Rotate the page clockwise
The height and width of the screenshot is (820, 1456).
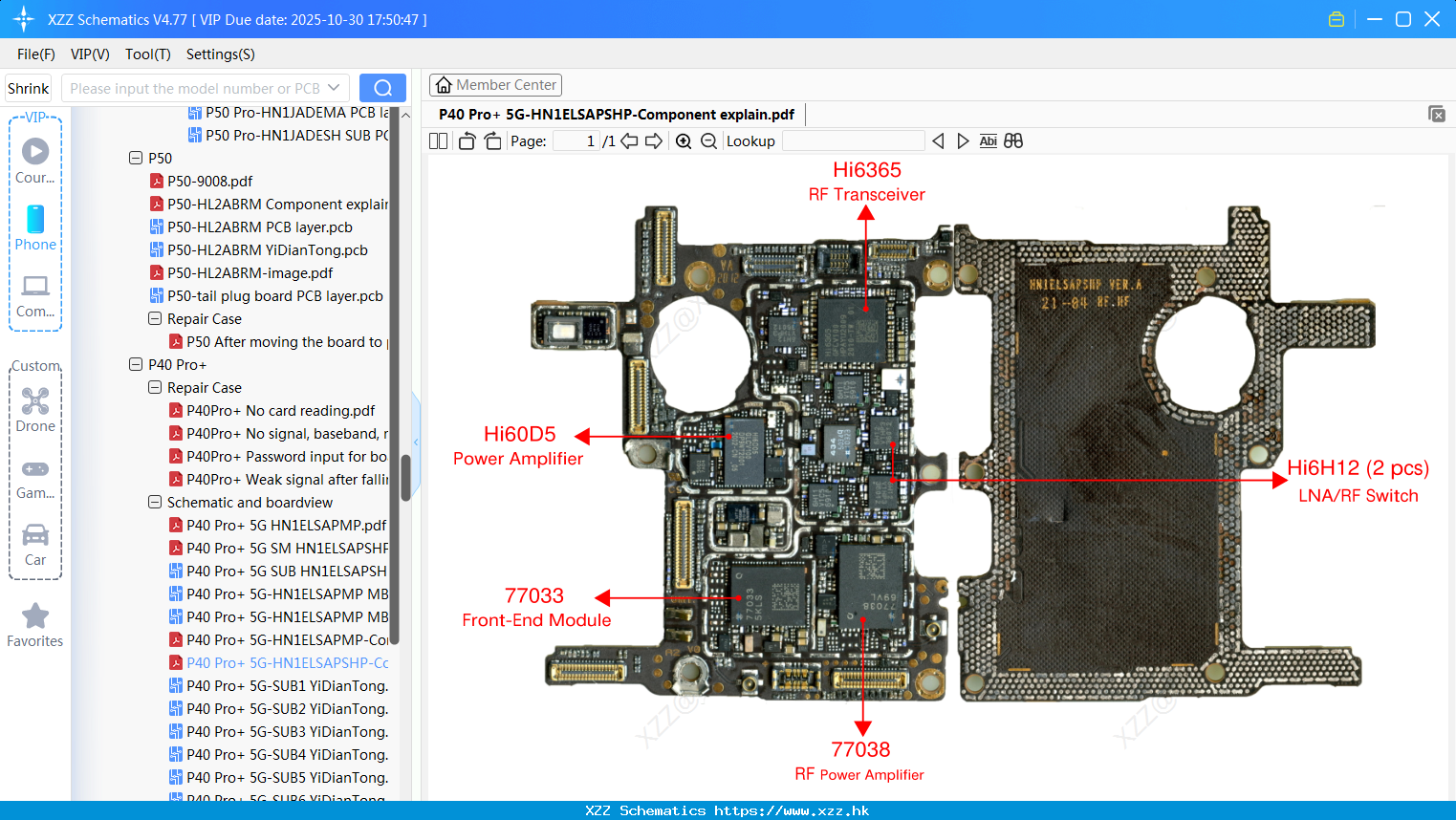(492, 141)
